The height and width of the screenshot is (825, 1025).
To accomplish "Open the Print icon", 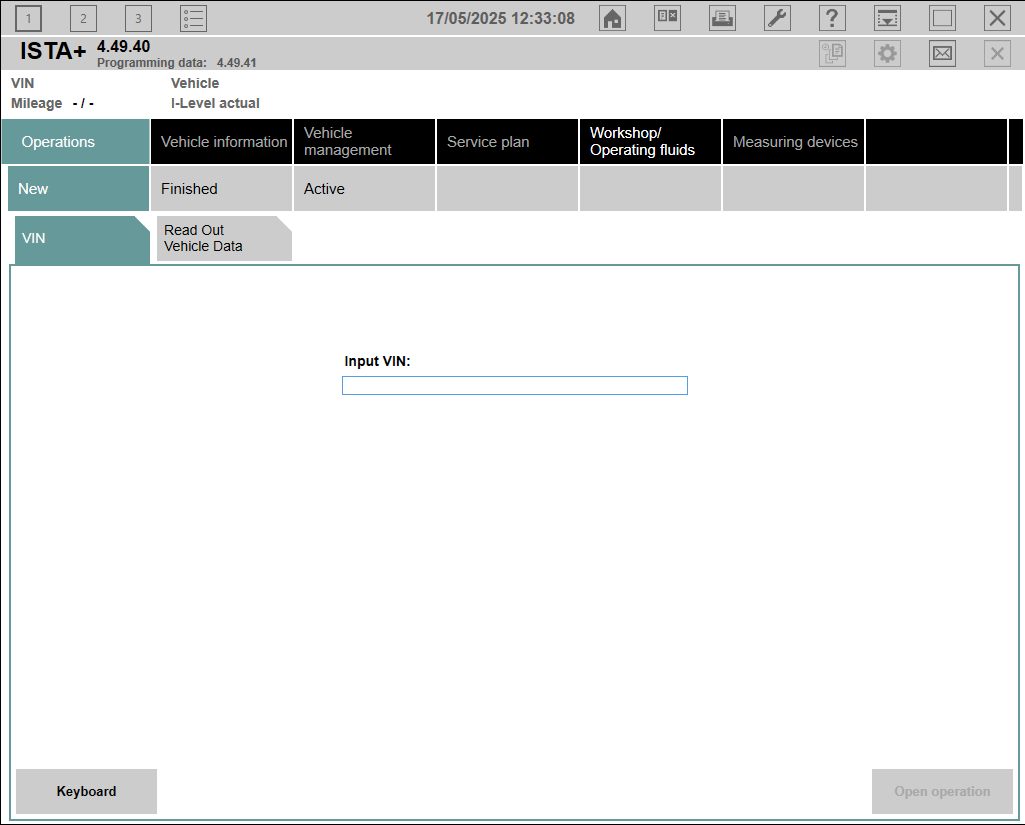I will pos(722,18).
